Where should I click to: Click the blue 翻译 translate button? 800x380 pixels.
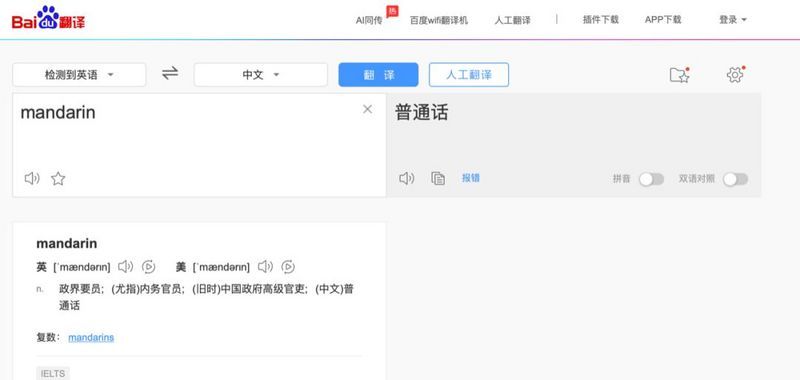pyautogui.click(x=378, y=75)
